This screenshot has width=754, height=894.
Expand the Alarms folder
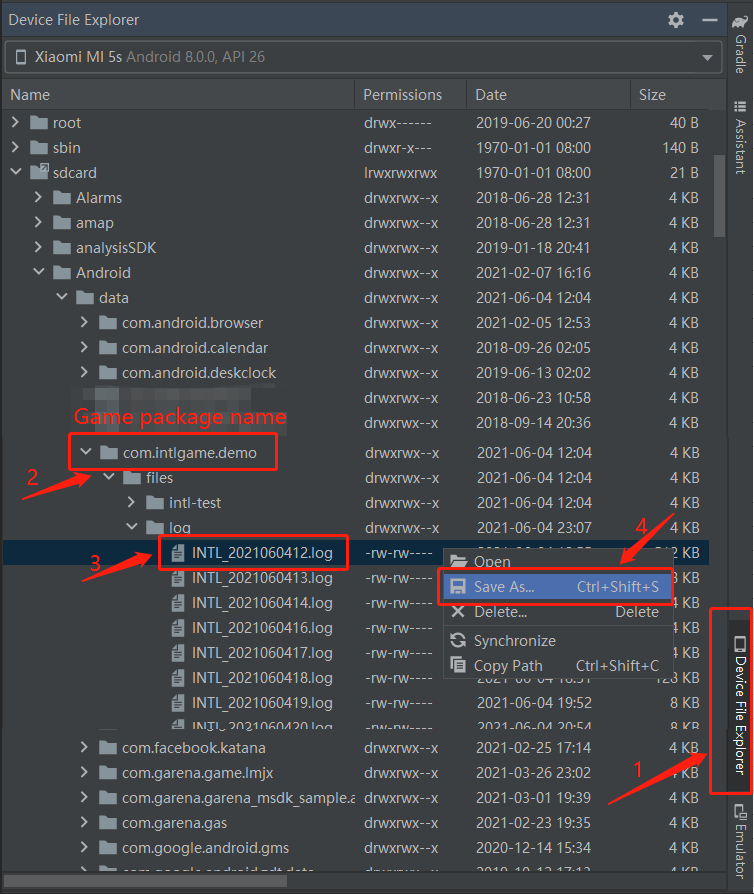(38, 197)
